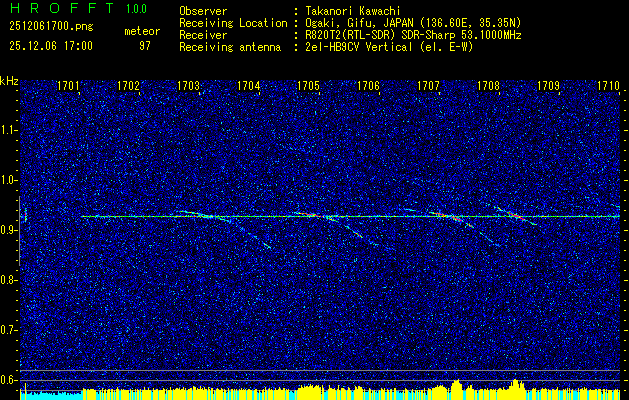Click the meteor echo trail near 1703
Screen dimensions: 629x400
[225, 229]
